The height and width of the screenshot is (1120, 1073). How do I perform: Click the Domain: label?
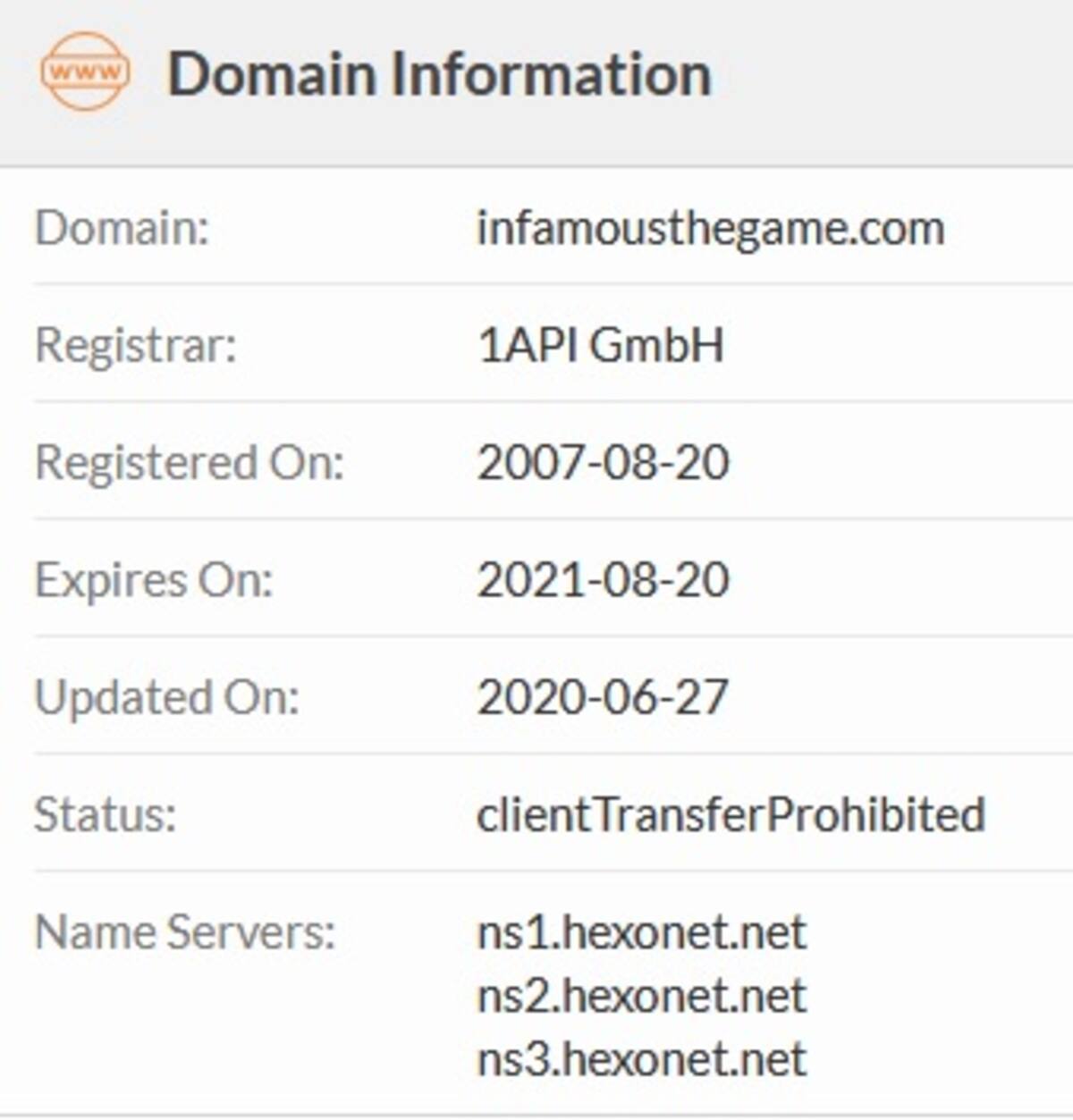[122, 228]
